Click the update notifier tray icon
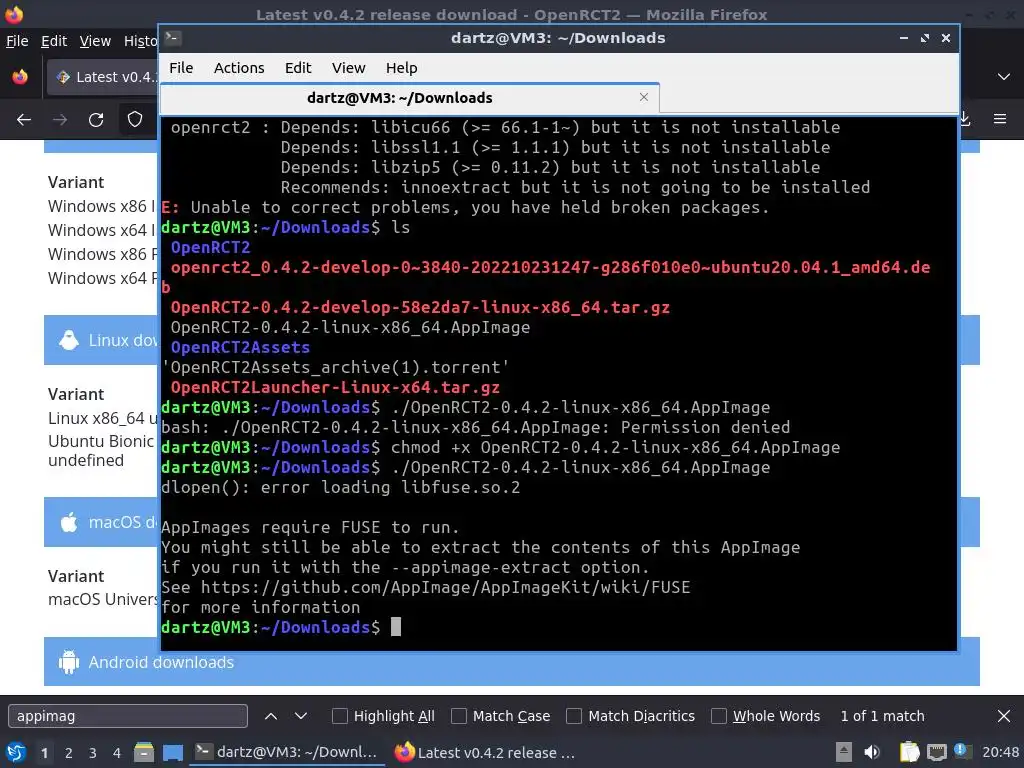1024x768 pixels. (961, 751)
